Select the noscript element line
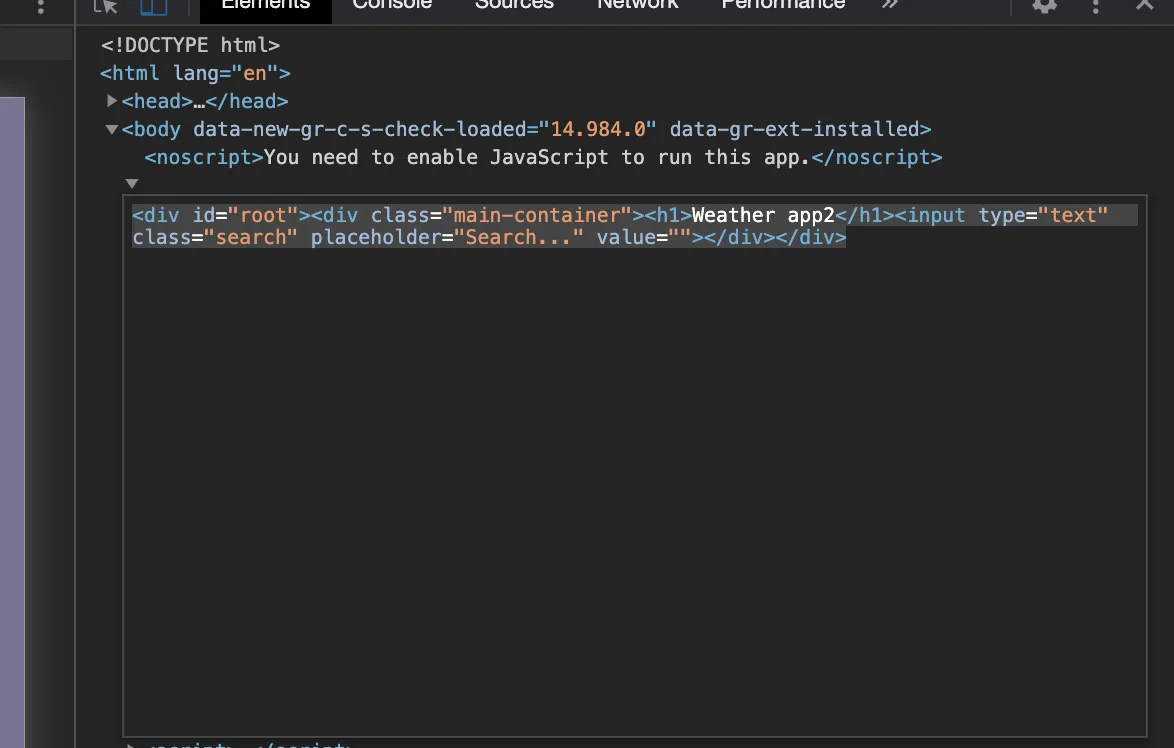Screen dimensions: 1174x748 tap(543, 157)
